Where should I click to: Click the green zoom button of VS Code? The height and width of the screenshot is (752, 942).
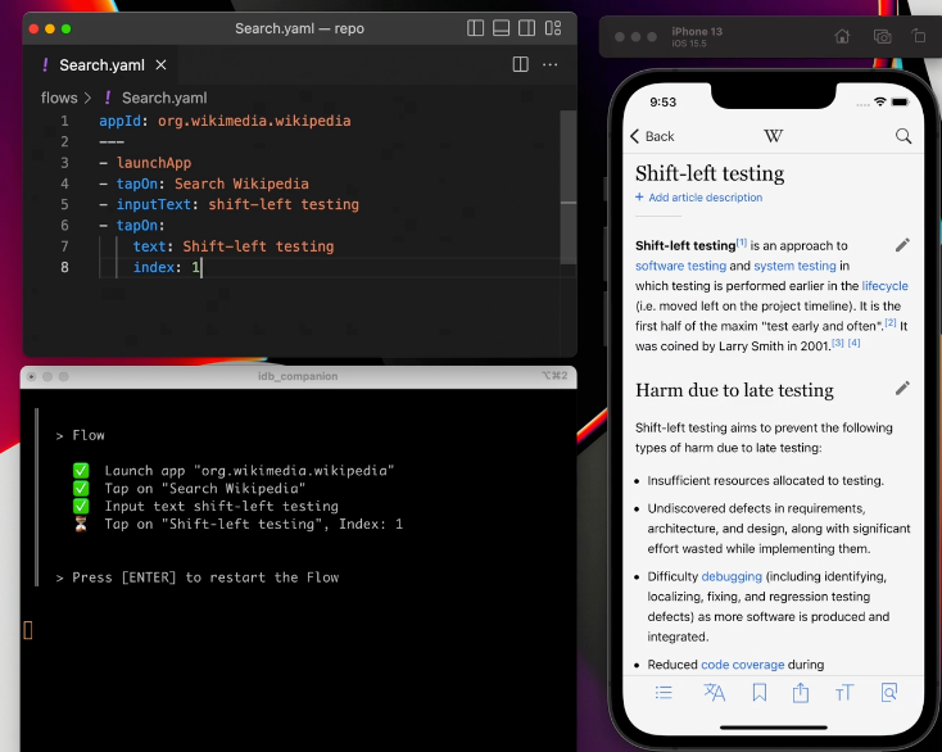pos(66,29)
